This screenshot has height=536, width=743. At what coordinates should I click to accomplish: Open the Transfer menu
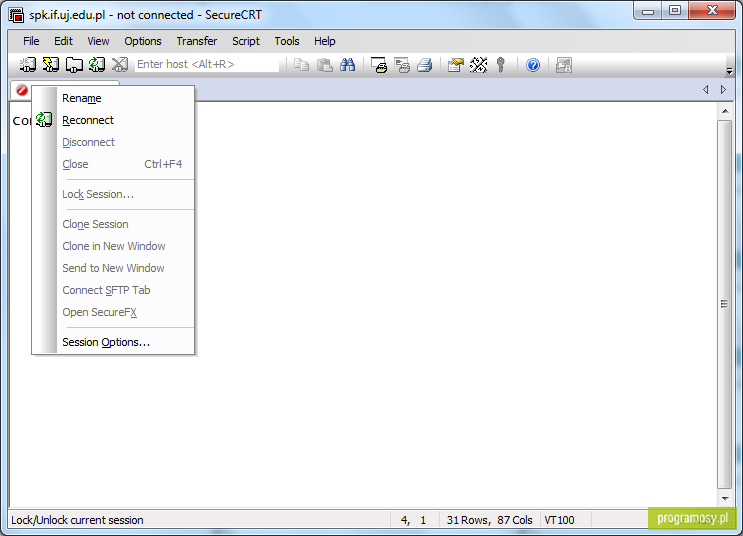(197, 41)
